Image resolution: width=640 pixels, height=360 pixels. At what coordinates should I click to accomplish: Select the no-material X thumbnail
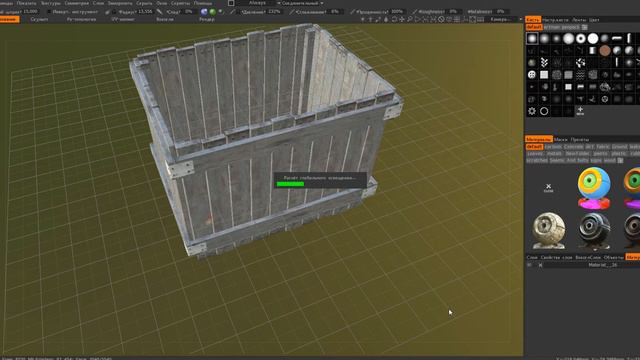(549, 188)
